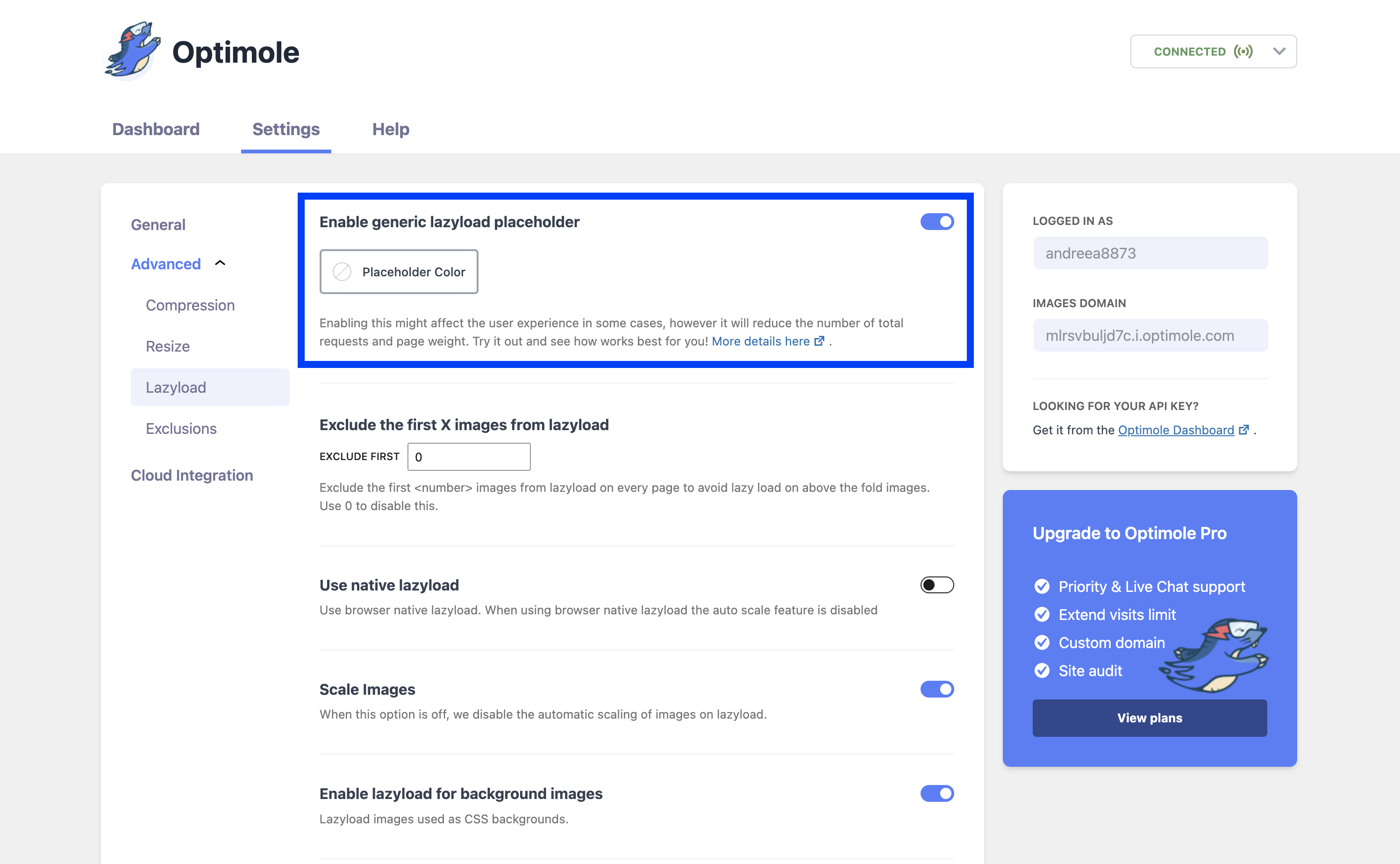Click the checkmark icon beside Priority & Live Chat support
1400x864 pixels.
tap(1043, 586)
